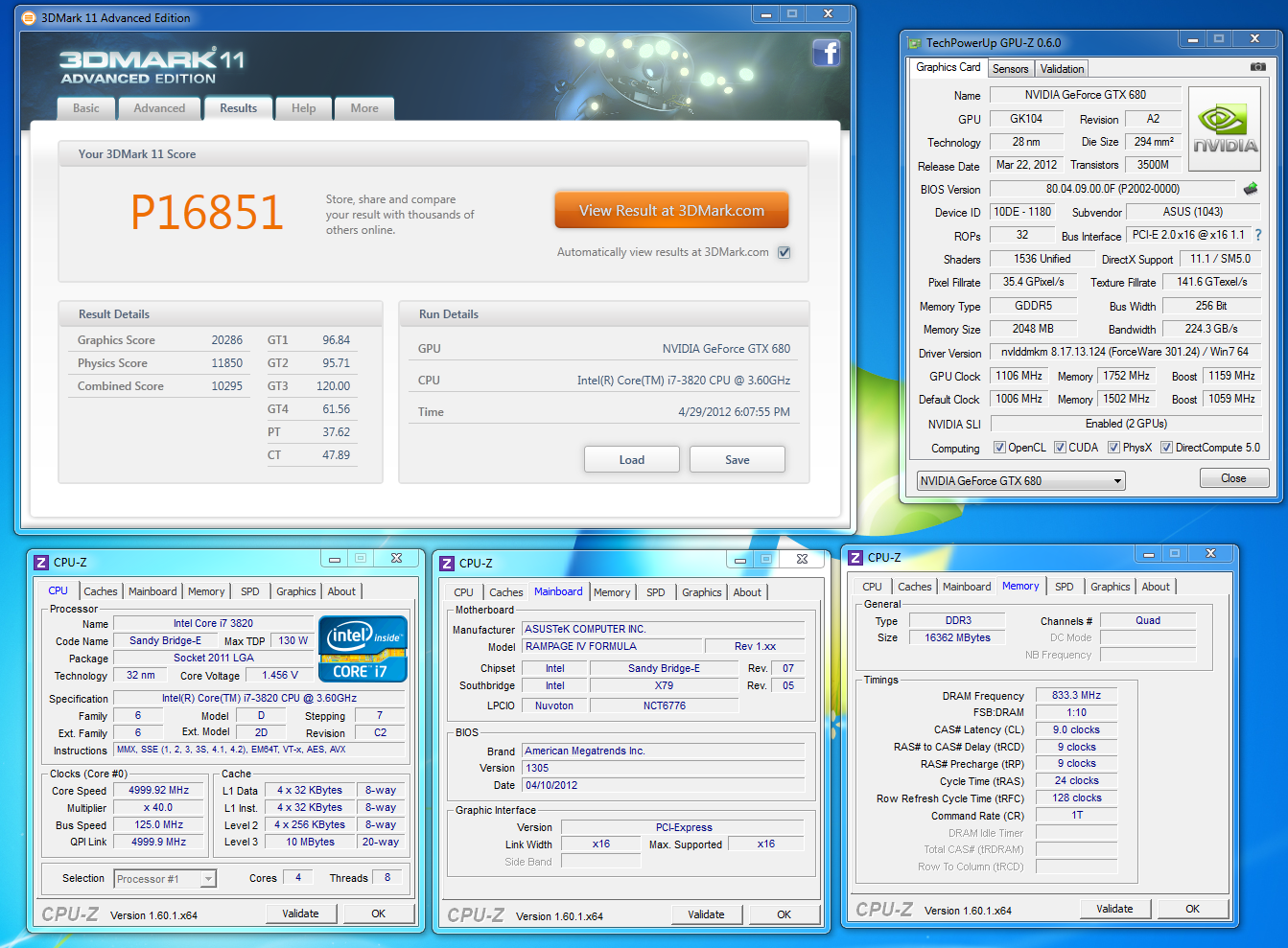
Task: Take a GPU-Z screenshot with the camera icon
Action: [x=1258, y=67]
